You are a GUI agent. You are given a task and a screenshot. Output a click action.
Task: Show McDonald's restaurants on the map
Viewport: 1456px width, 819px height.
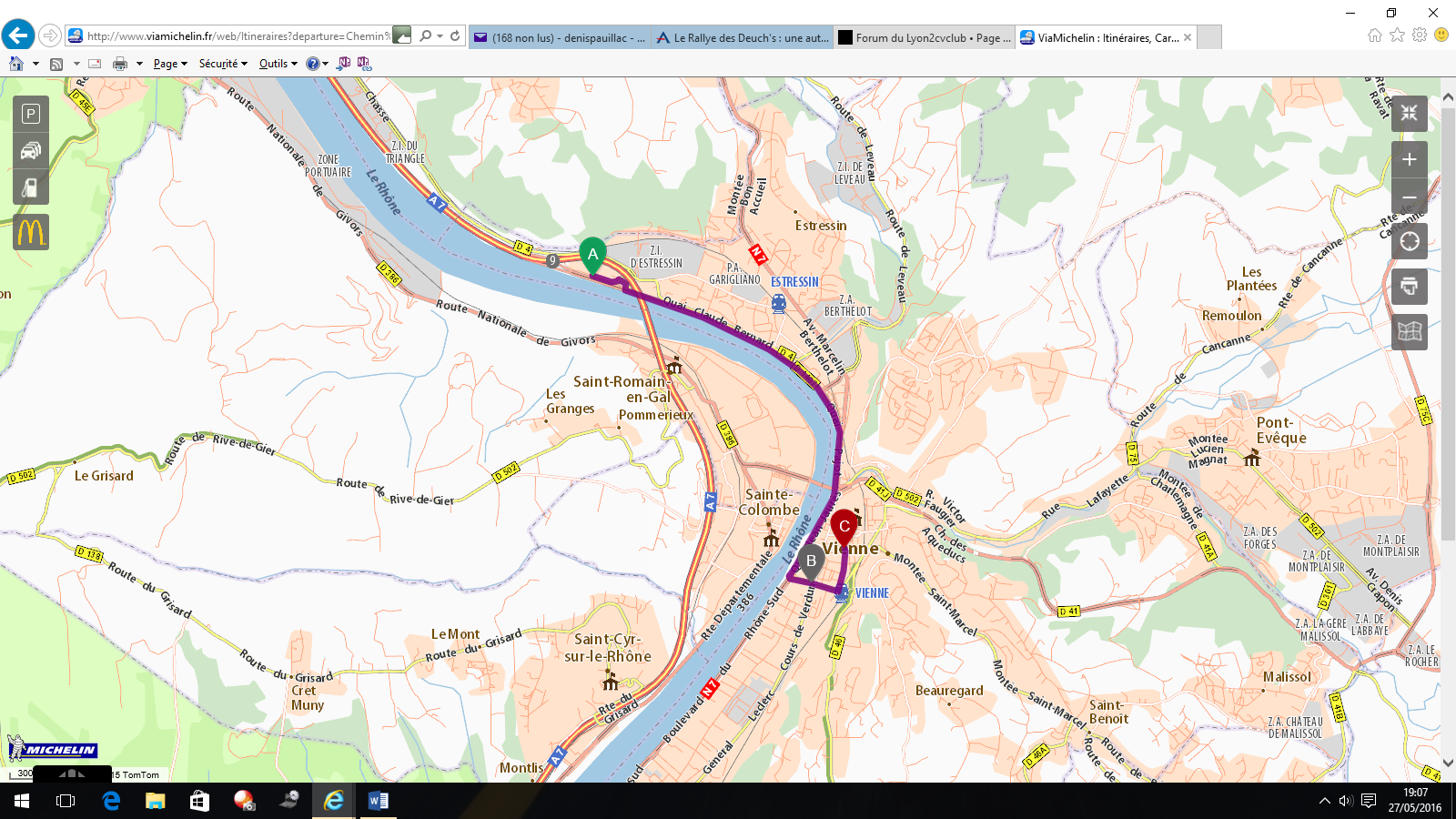(31, 233)
